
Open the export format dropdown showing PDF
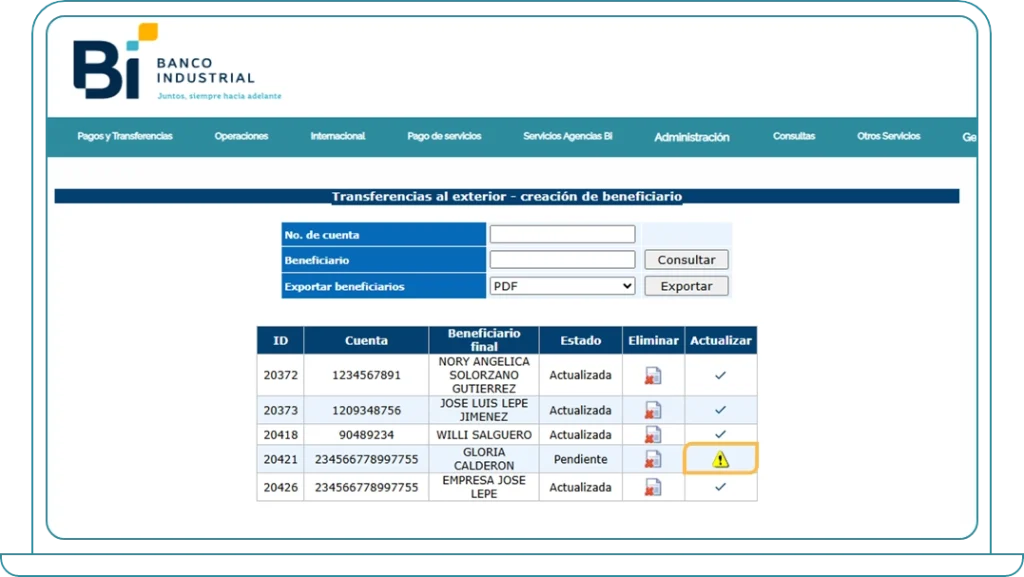tap(562, 286)
